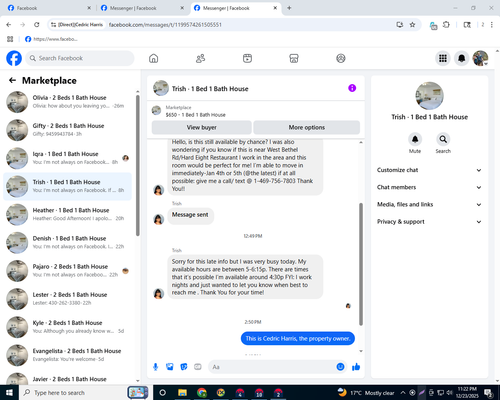Open the https://www.facebo... bookmark
This screenshot has height=400, width=500.
pos(51,39)
